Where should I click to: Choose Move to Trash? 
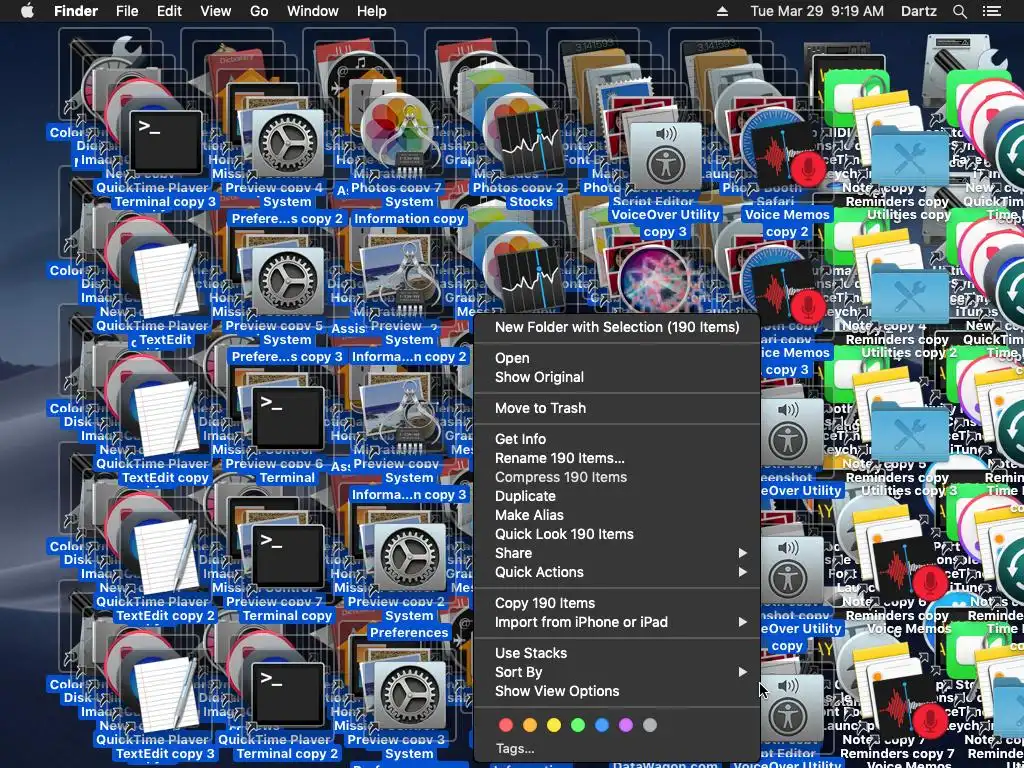pyautogui.click(x=617, y=408)
